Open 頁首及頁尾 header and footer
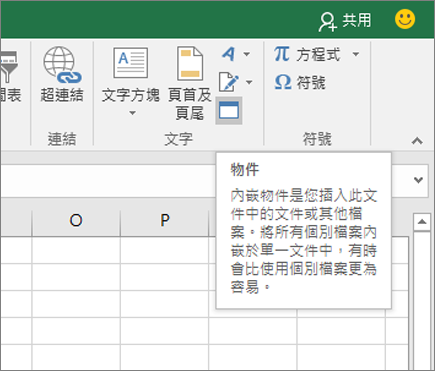 (190, 83)
